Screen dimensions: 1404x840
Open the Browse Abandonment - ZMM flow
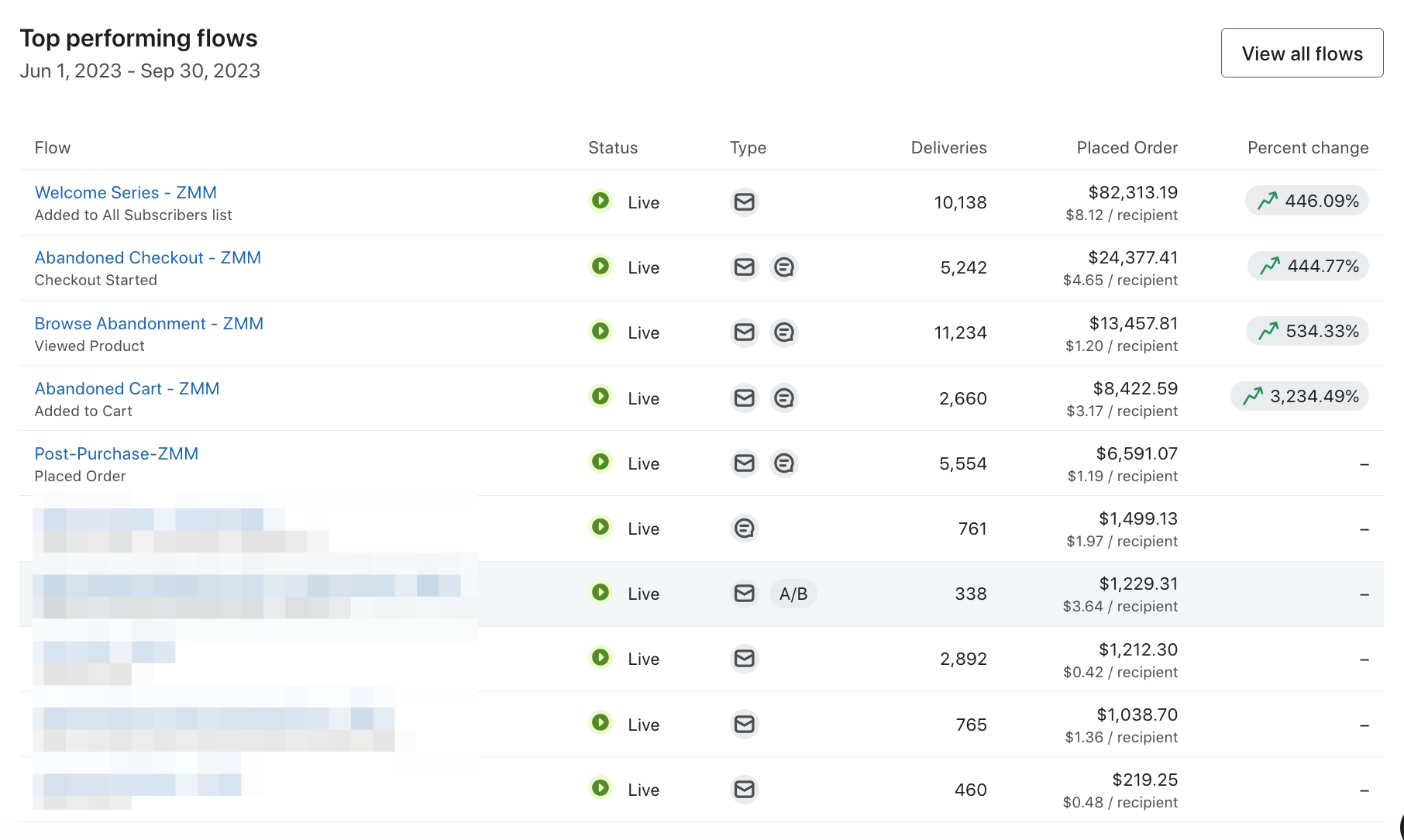[149, 323]
